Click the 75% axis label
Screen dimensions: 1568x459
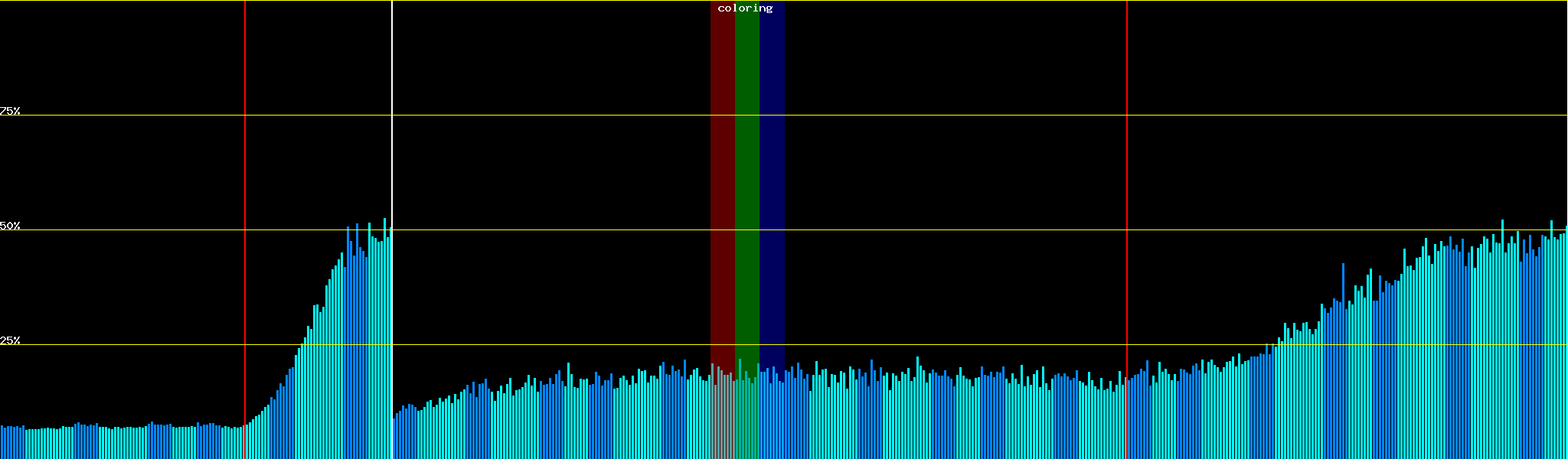tap(10, 111)
